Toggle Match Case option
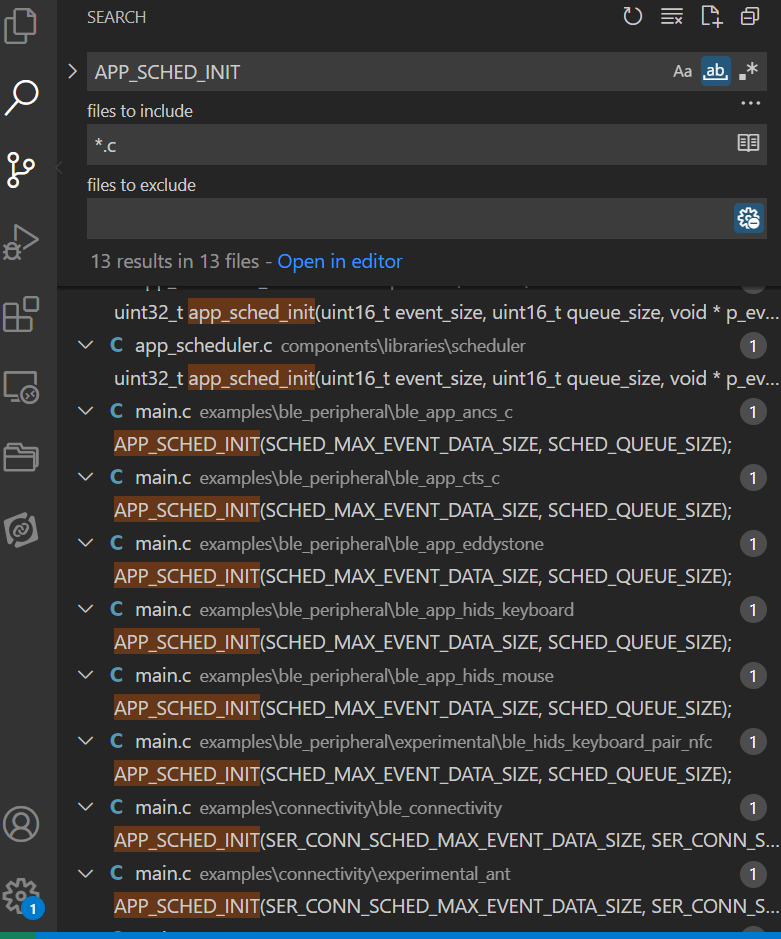The height and width of the screenshot is (939, 781). coord(682,72)
